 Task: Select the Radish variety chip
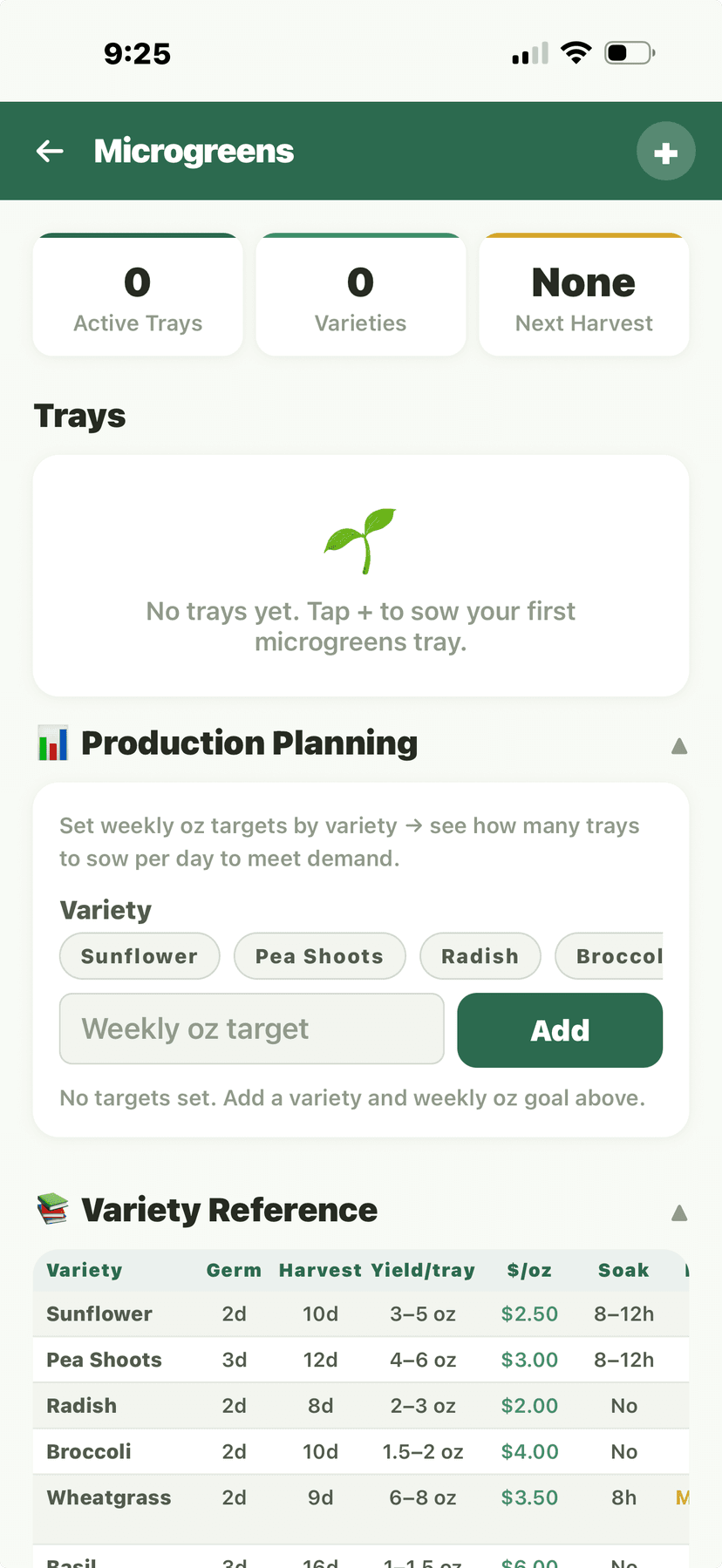coord(480,956)
